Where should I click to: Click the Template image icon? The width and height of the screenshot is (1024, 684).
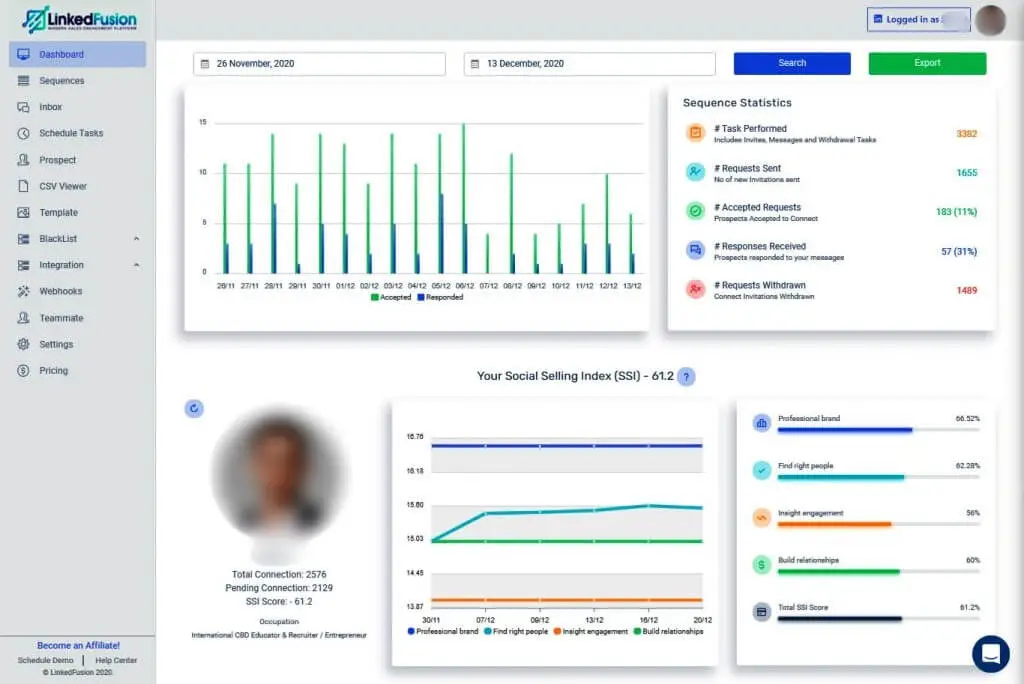[24, 212]
